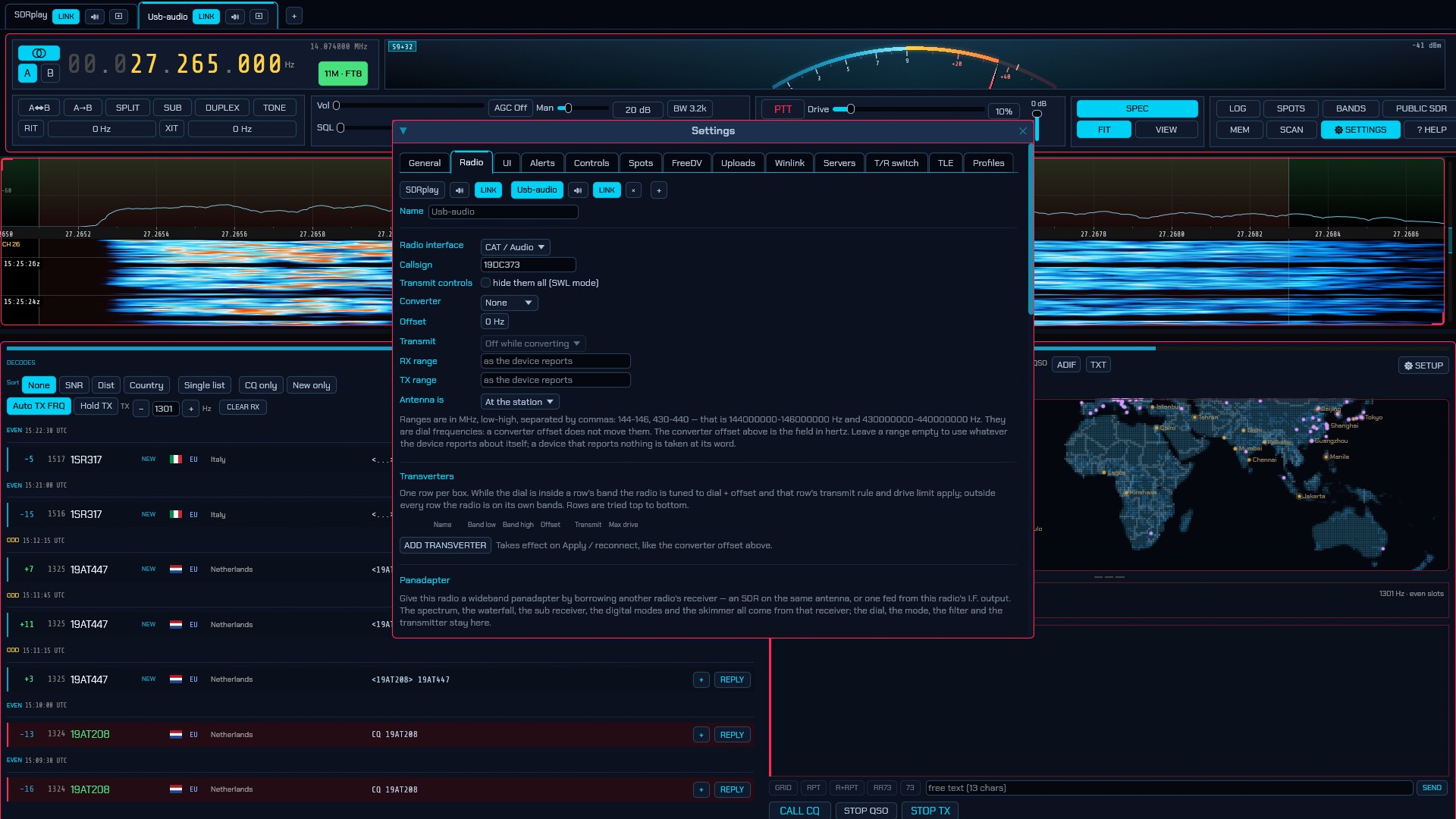Open map SETUP gear button
The height and width of the screenshot is (819, 1456).
[x=1423, y=366]
